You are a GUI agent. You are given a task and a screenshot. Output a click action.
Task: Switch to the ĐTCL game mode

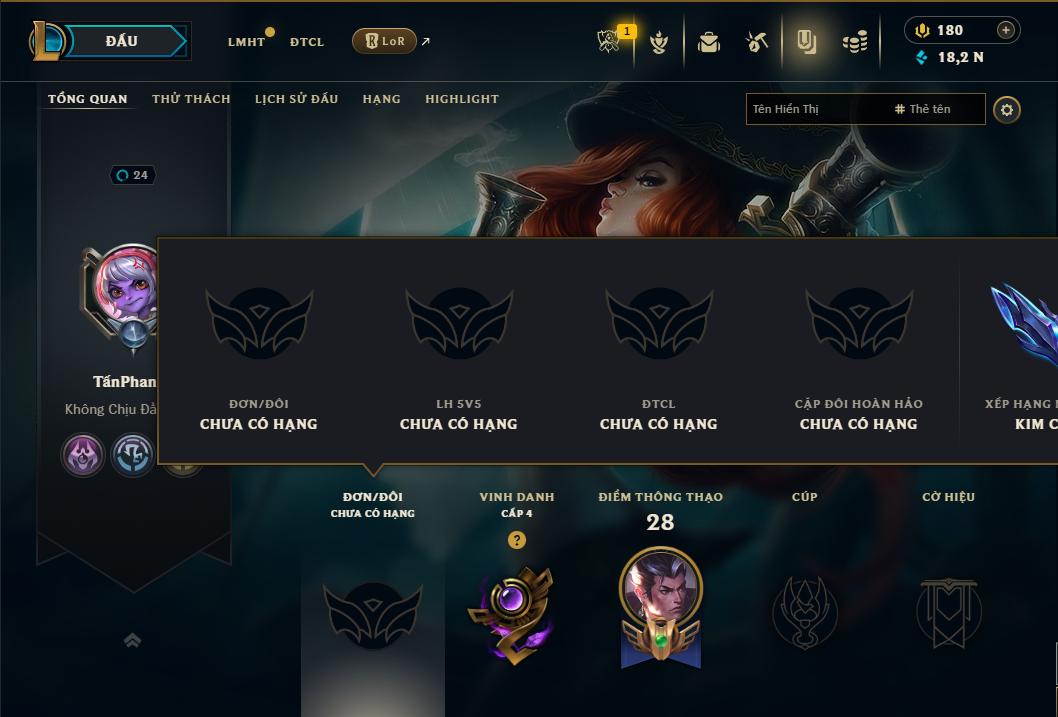(307, 42)
